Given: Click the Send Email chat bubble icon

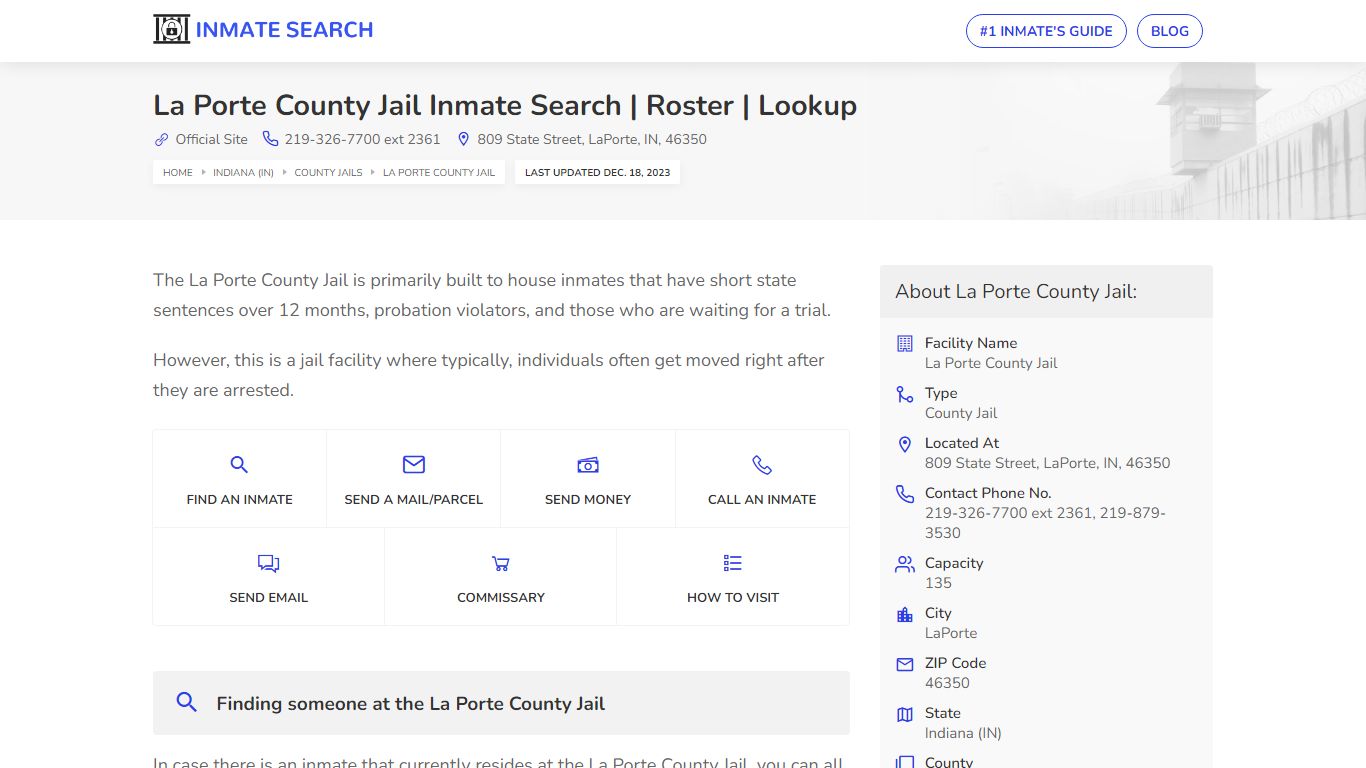Looking at the screenshot, I should [268, 563].
